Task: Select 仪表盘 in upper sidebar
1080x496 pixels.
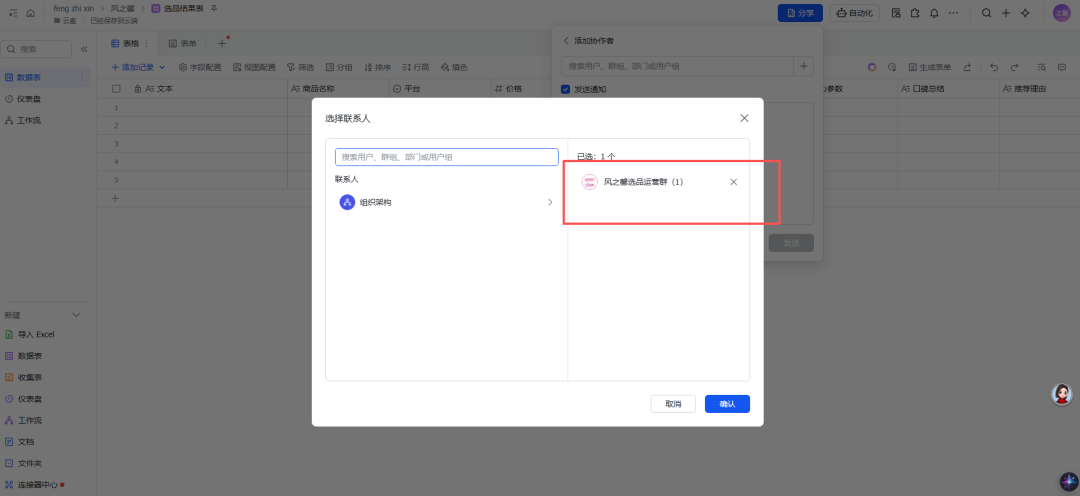Action: 29,99
